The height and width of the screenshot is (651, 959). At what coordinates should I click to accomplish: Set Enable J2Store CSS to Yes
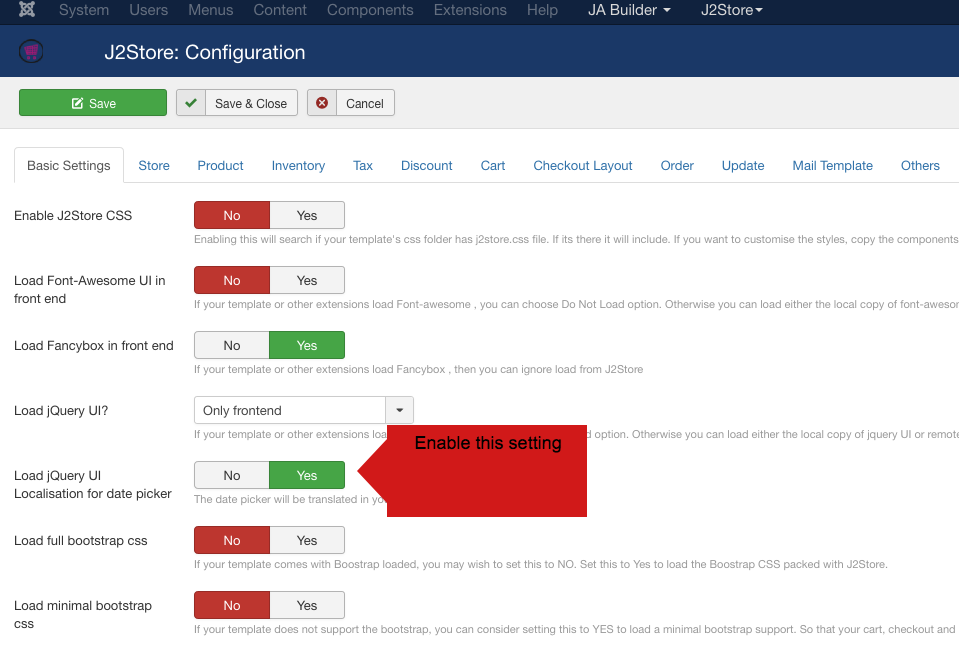click(x=307, y=215)
